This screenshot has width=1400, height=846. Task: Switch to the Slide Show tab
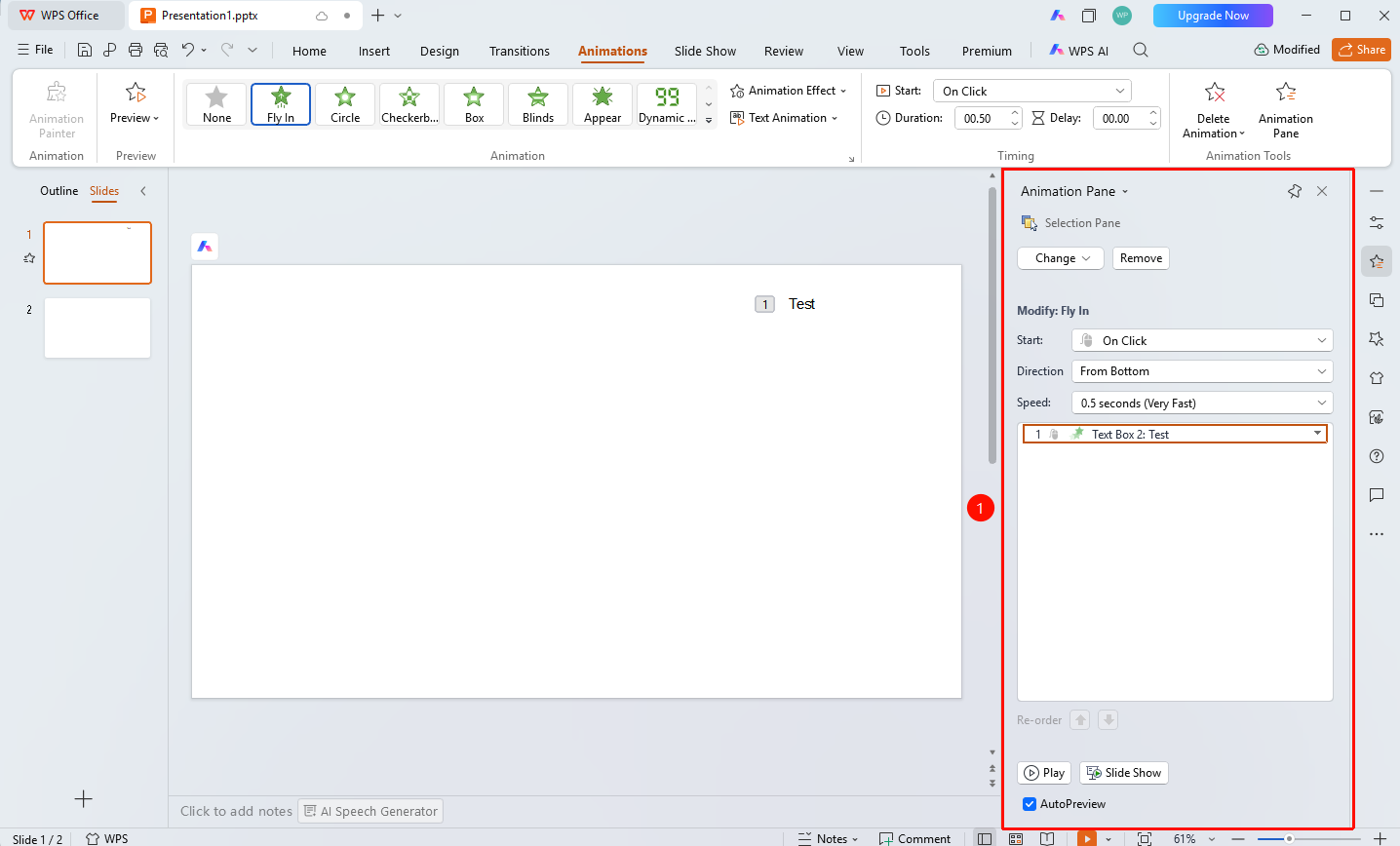coord(705,51)
